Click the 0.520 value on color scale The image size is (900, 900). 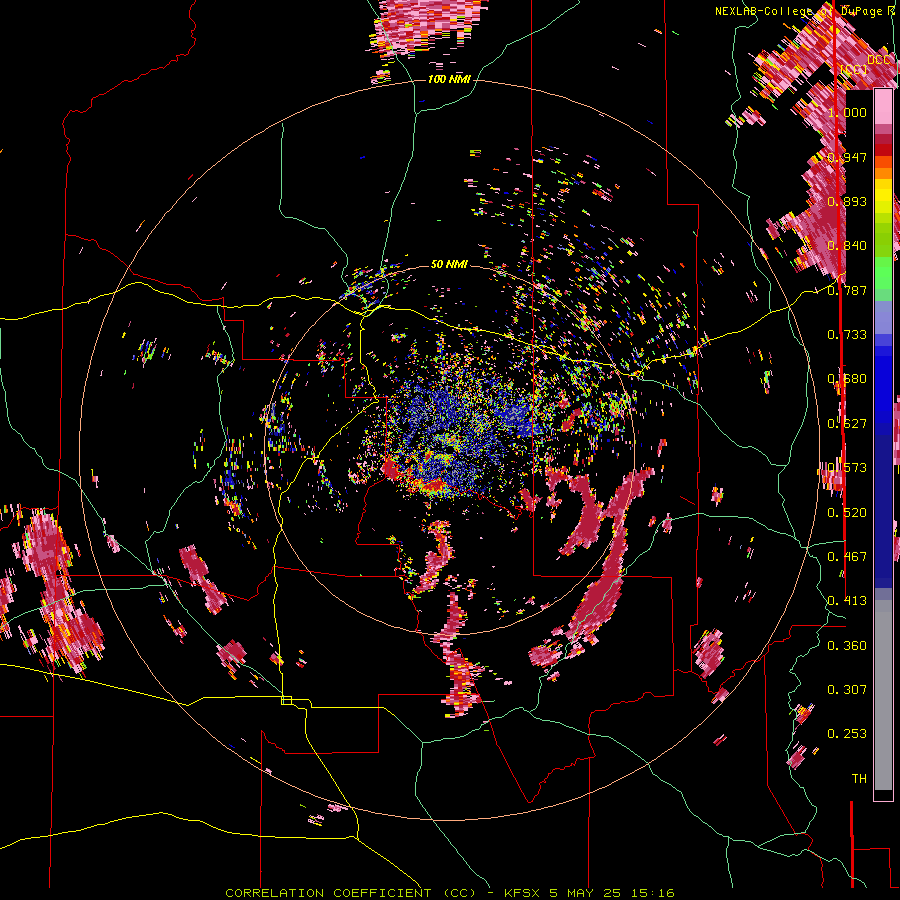point(847,513)
